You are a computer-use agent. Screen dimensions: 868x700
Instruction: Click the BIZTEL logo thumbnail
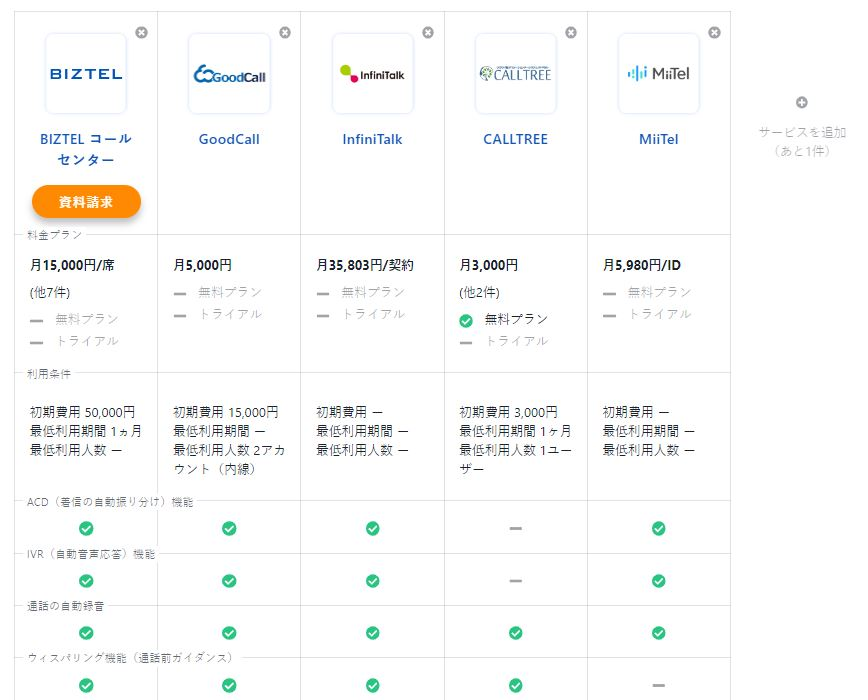[86, 74]
